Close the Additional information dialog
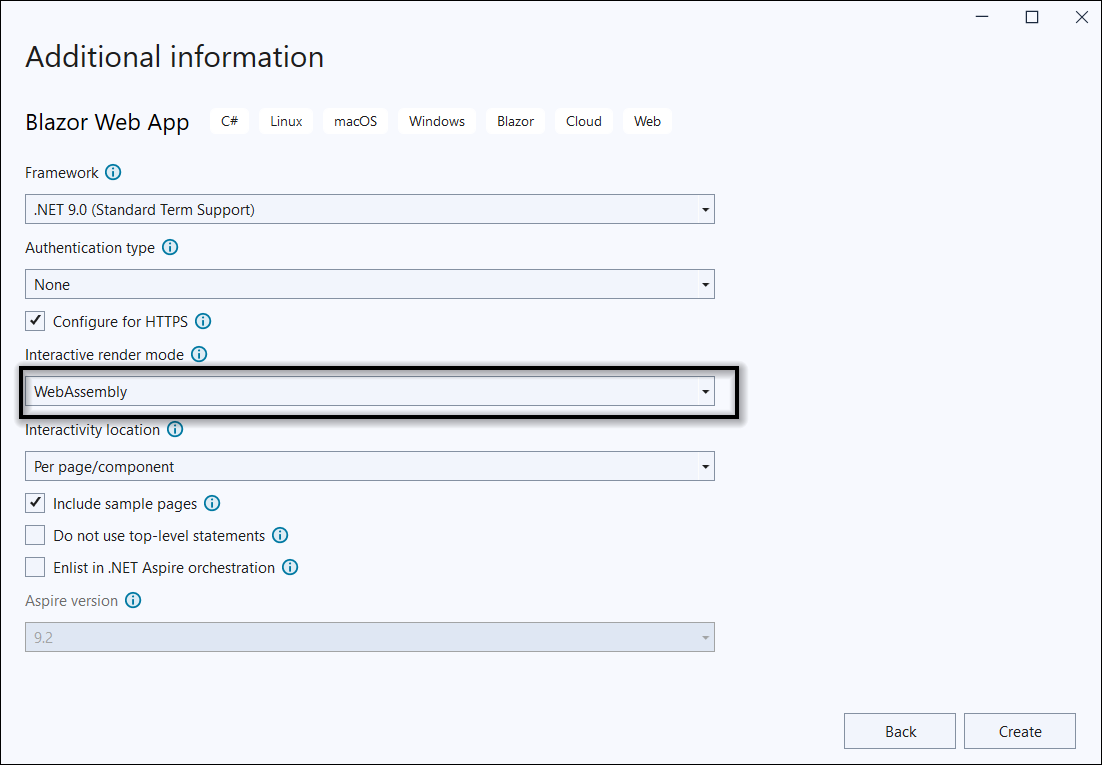Screen dimensions: 1102x765 point(1082,17)
